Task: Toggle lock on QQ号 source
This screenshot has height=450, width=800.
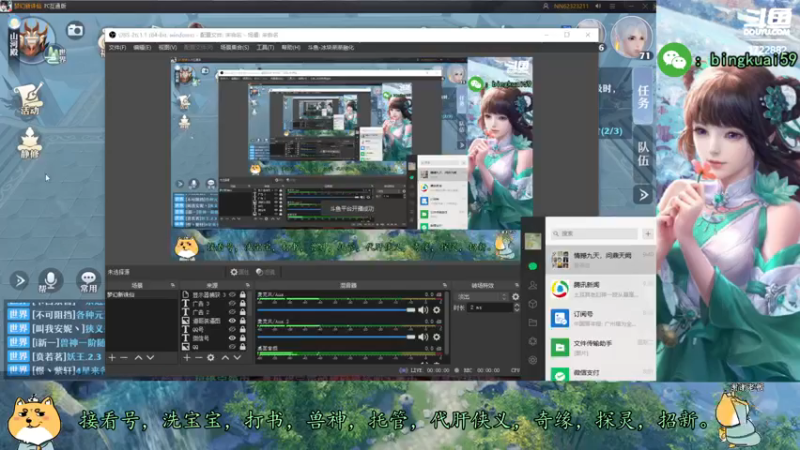Action: pos(243,330)
